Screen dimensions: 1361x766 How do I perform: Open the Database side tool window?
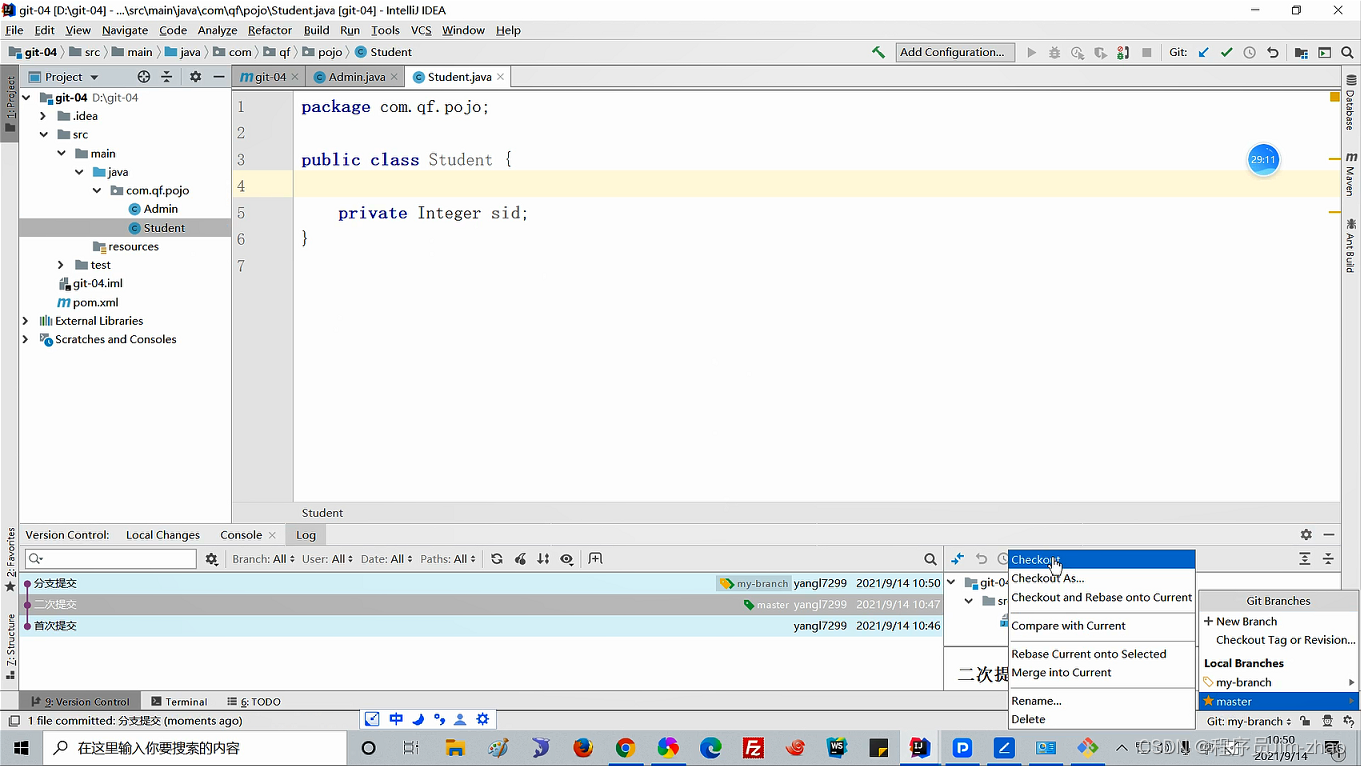pyautogui.click(x=1350, y=103)
